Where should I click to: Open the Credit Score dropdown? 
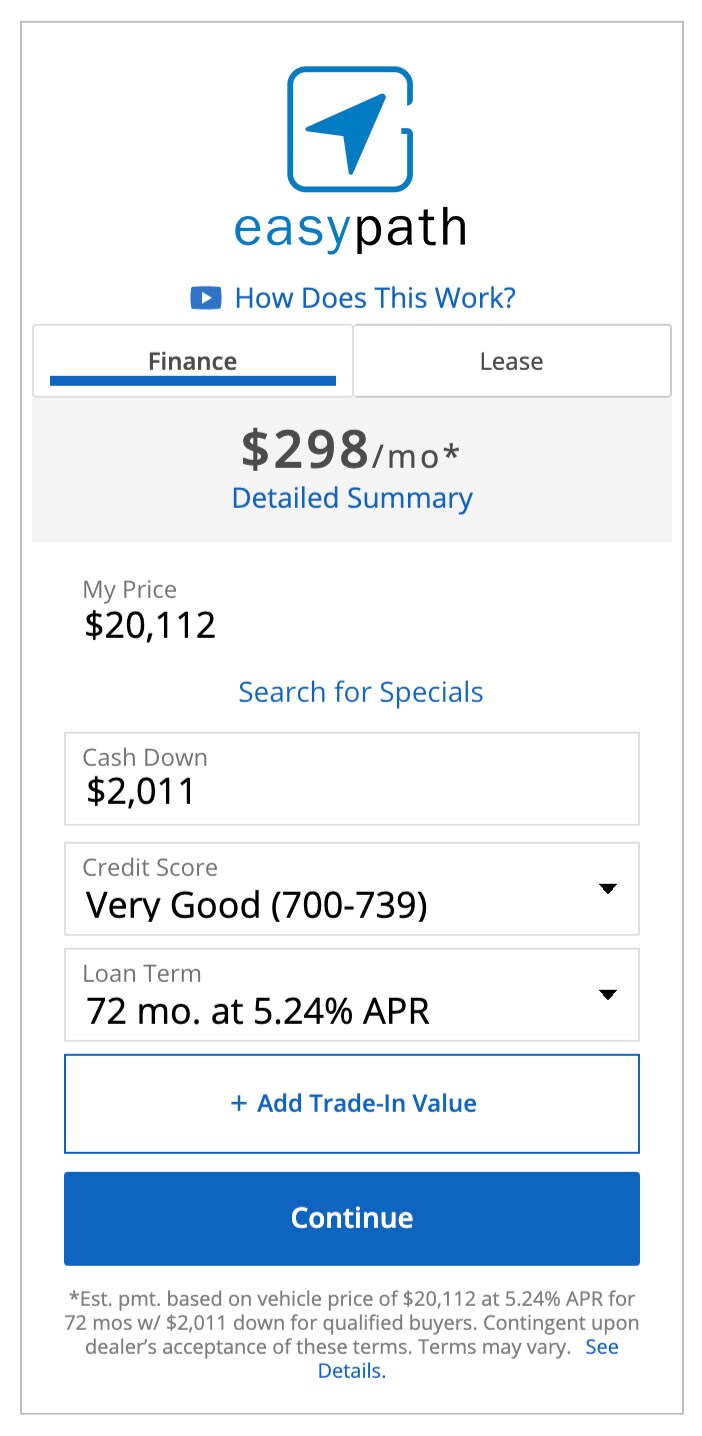click(x=350, y=889)
